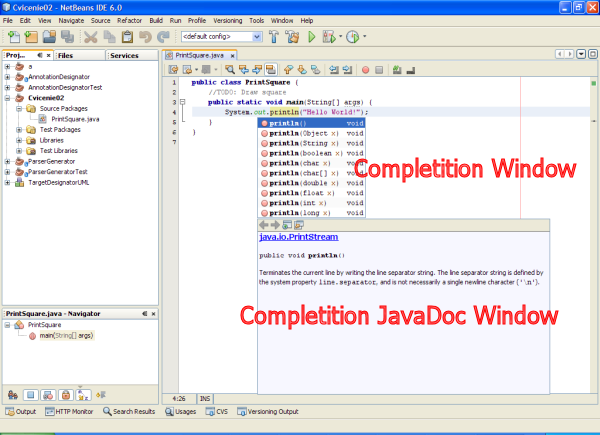Click the INS insert mode indicator

coord(205,399)
